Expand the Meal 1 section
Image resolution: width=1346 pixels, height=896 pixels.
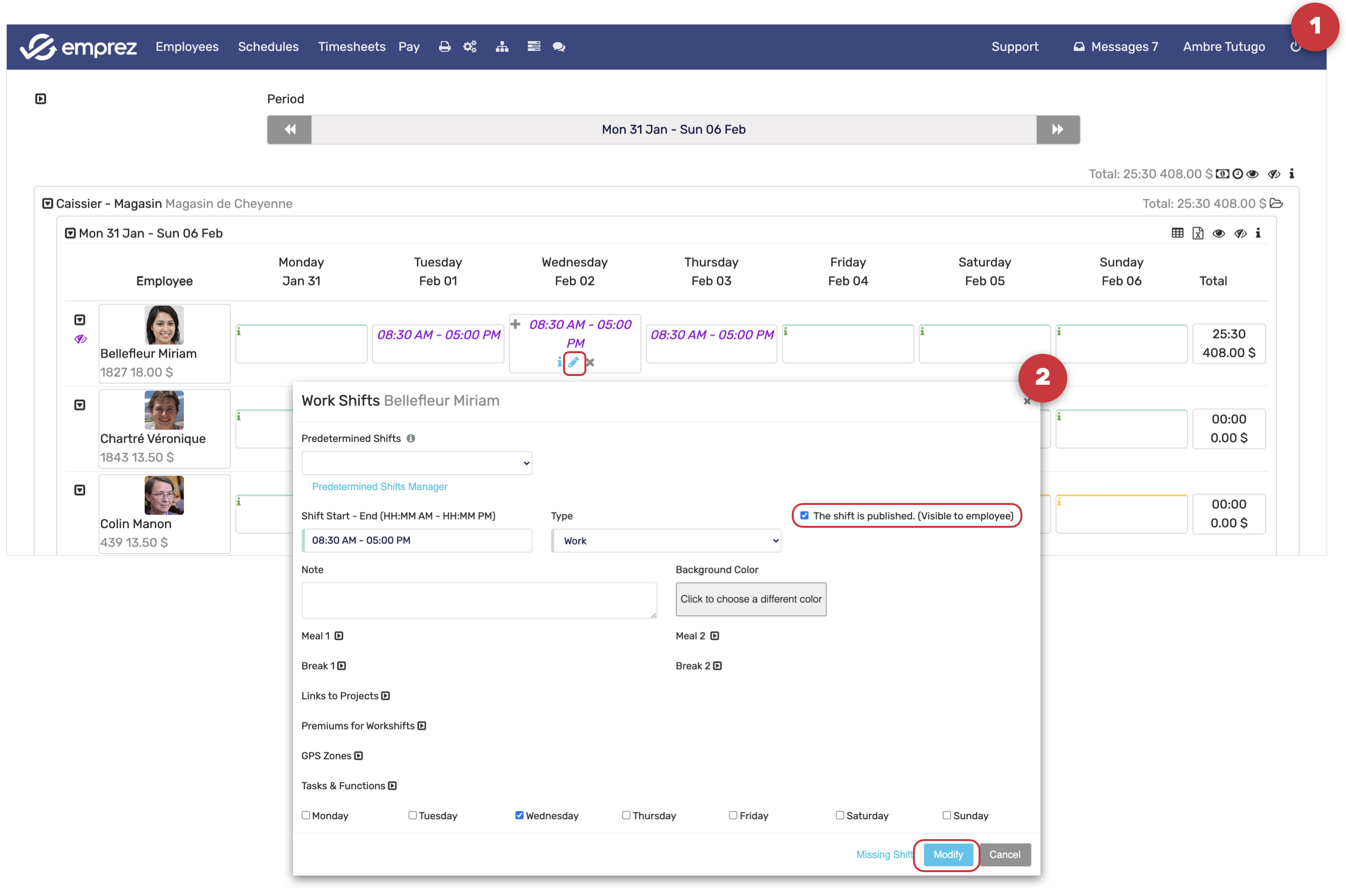pyautogui.click(x=339, y=636)
